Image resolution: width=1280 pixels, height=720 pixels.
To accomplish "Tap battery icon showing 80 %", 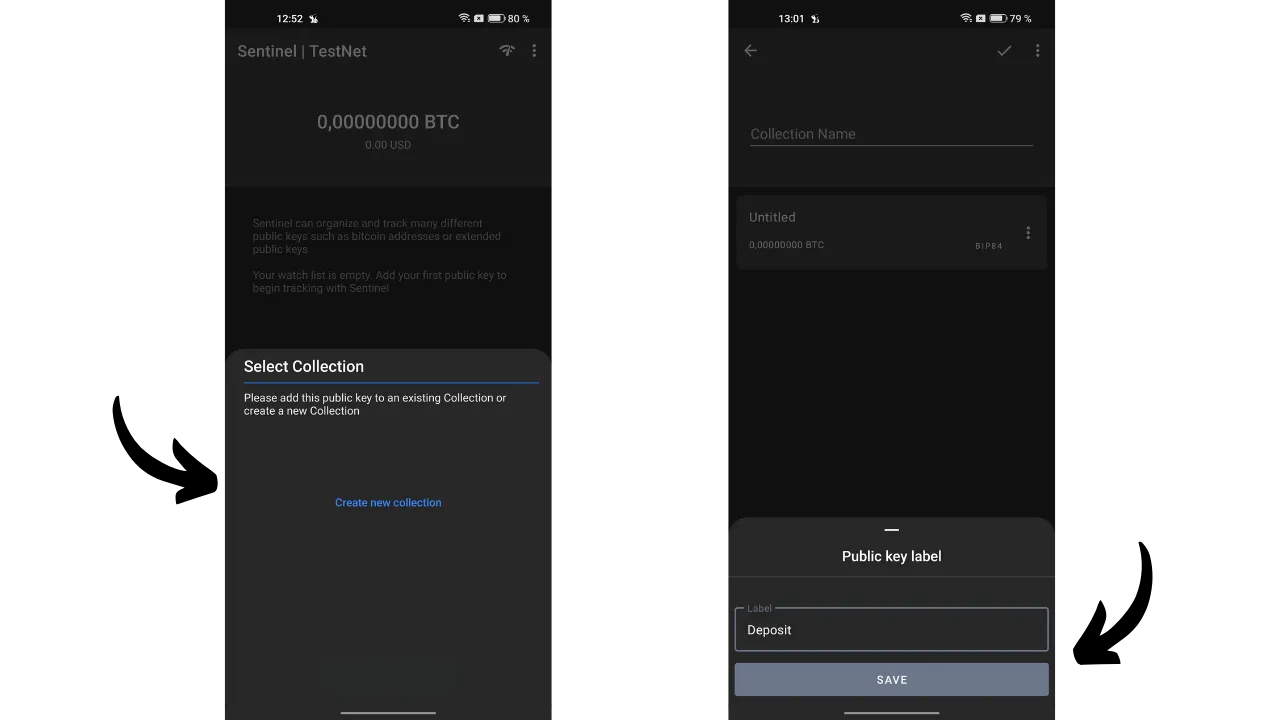I will point(496,18).
